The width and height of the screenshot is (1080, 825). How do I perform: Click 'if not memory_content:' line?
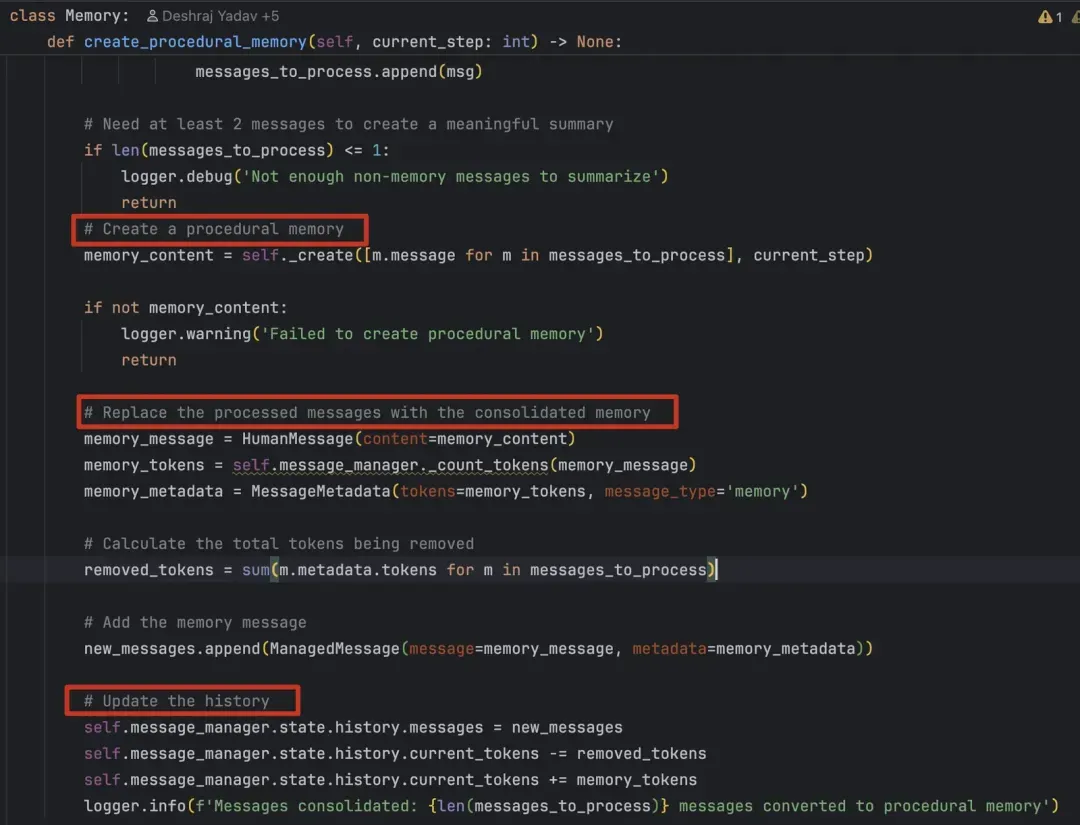point(185,308)
